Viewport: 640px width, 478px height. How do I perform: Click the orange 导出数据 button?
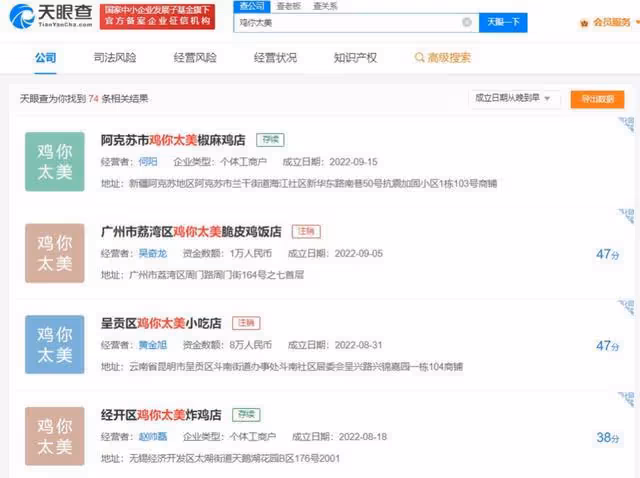pos(597,99)
